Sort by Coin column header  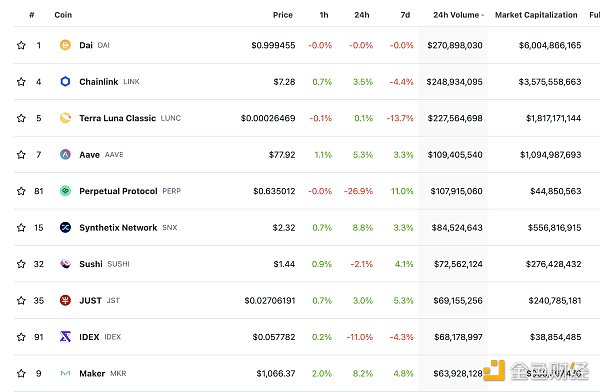click(x=63, y=15)
